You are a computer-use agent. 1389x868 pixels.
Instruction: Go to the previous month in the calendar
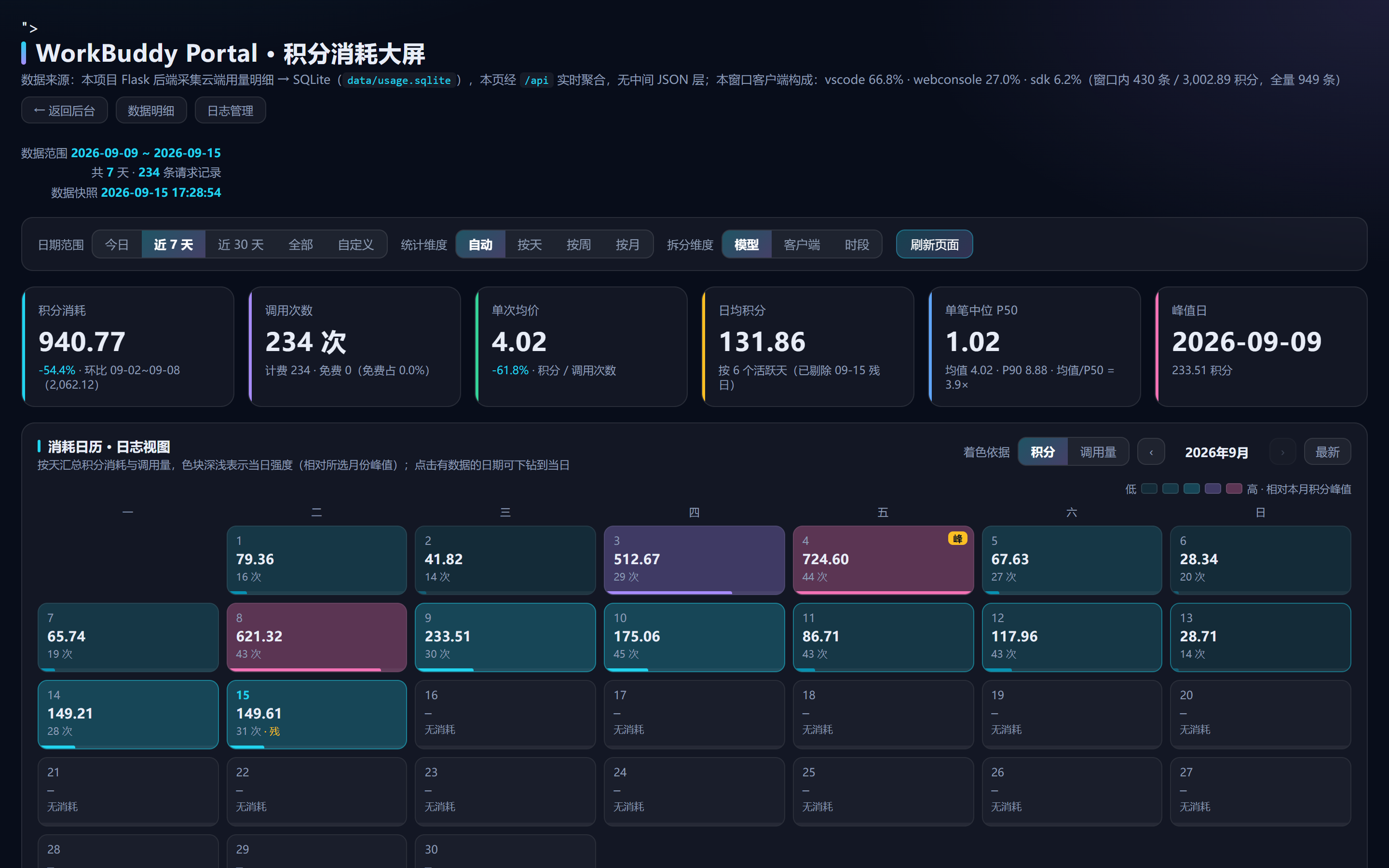[1151, 452]
